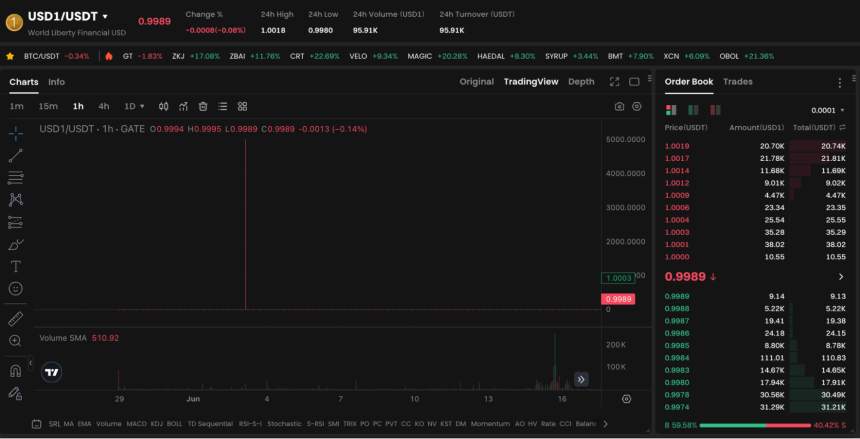Expand chart to fullscreen
The width and height of the screenshot is (860, 439).
pyautogui.click(x=614, y=82)
